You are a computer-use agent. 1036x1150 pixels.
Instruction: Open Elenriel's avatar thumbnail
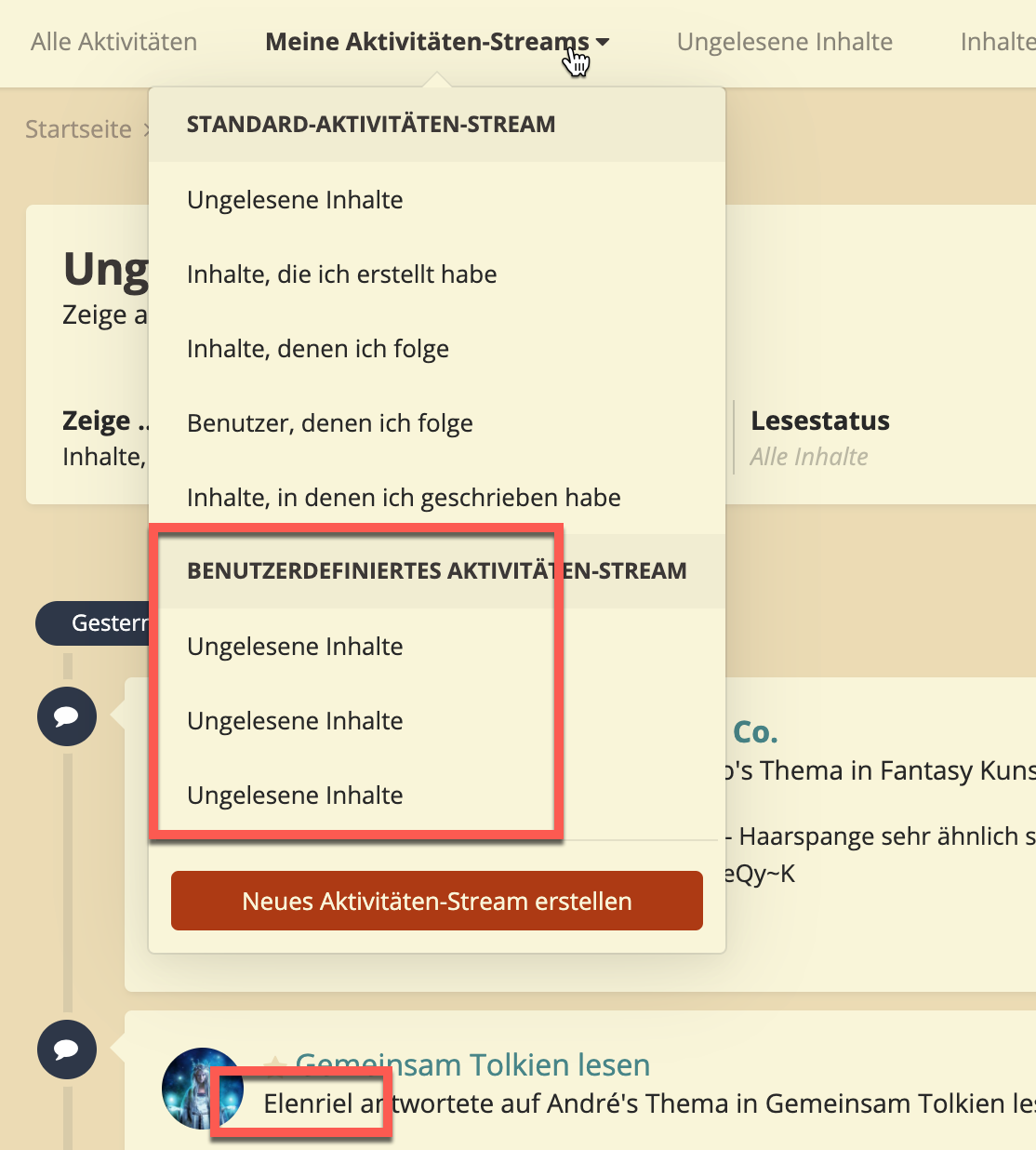(x=203, y=1089)
